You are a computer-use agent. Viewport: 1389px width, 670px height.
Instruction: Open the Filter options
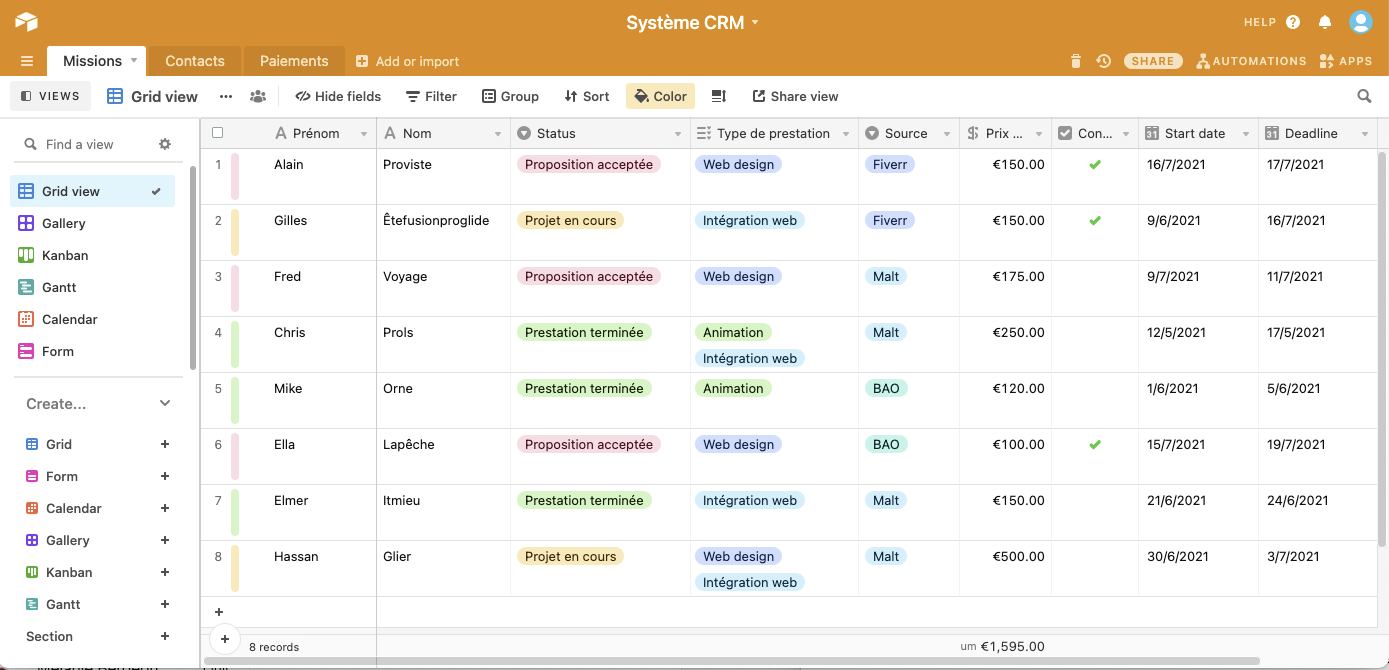pyautogui.click(x=431, y=96)
